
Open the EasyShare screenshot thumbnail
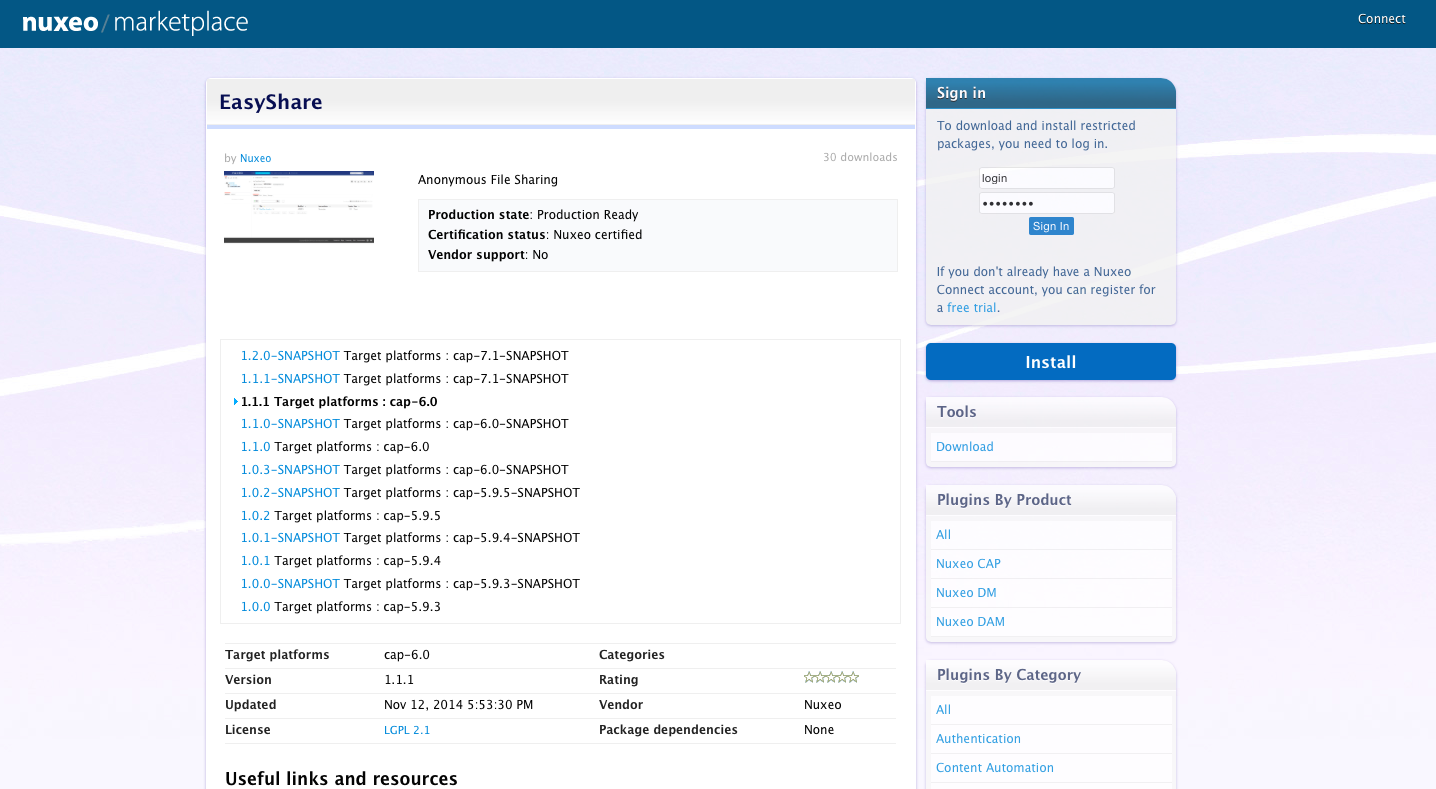(x=299, y=207)
